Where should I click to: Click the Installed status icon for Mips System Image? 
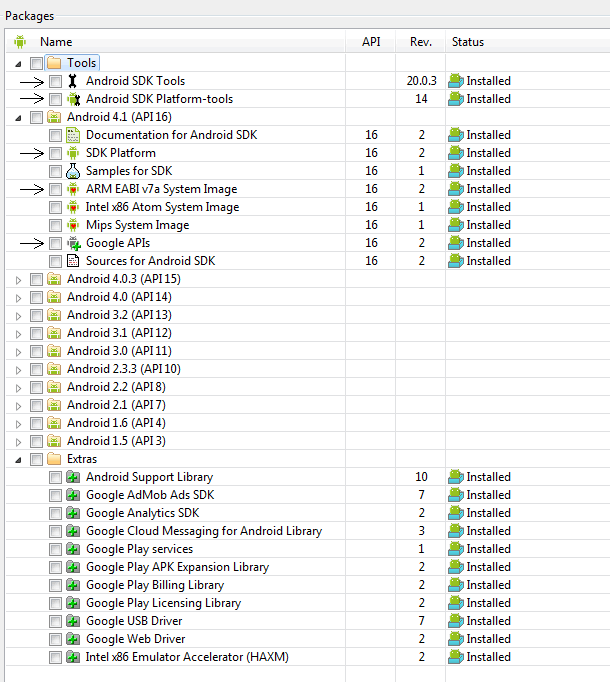pos(456,225)
